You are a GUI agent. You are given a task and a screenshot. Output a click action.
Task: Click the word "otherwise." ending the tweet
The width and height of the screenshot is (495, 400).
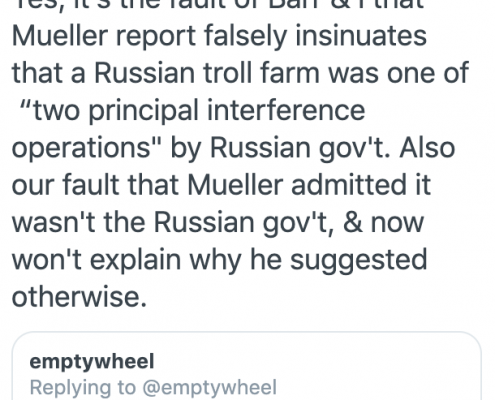79,296
